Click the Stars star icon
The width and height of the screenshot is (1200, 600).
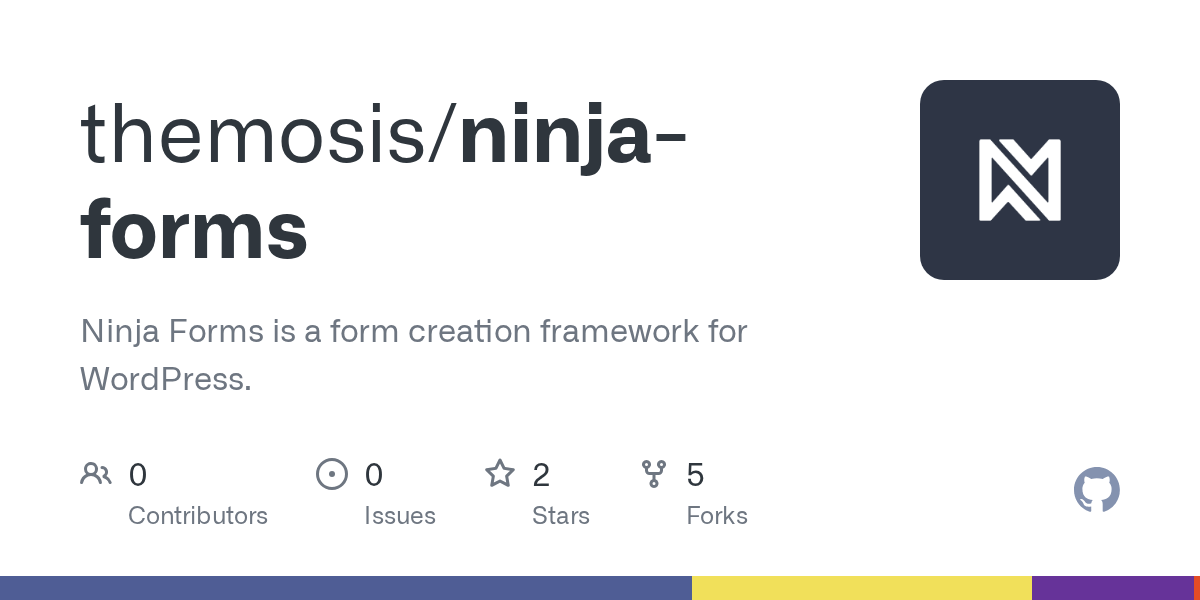coord(500,474)
